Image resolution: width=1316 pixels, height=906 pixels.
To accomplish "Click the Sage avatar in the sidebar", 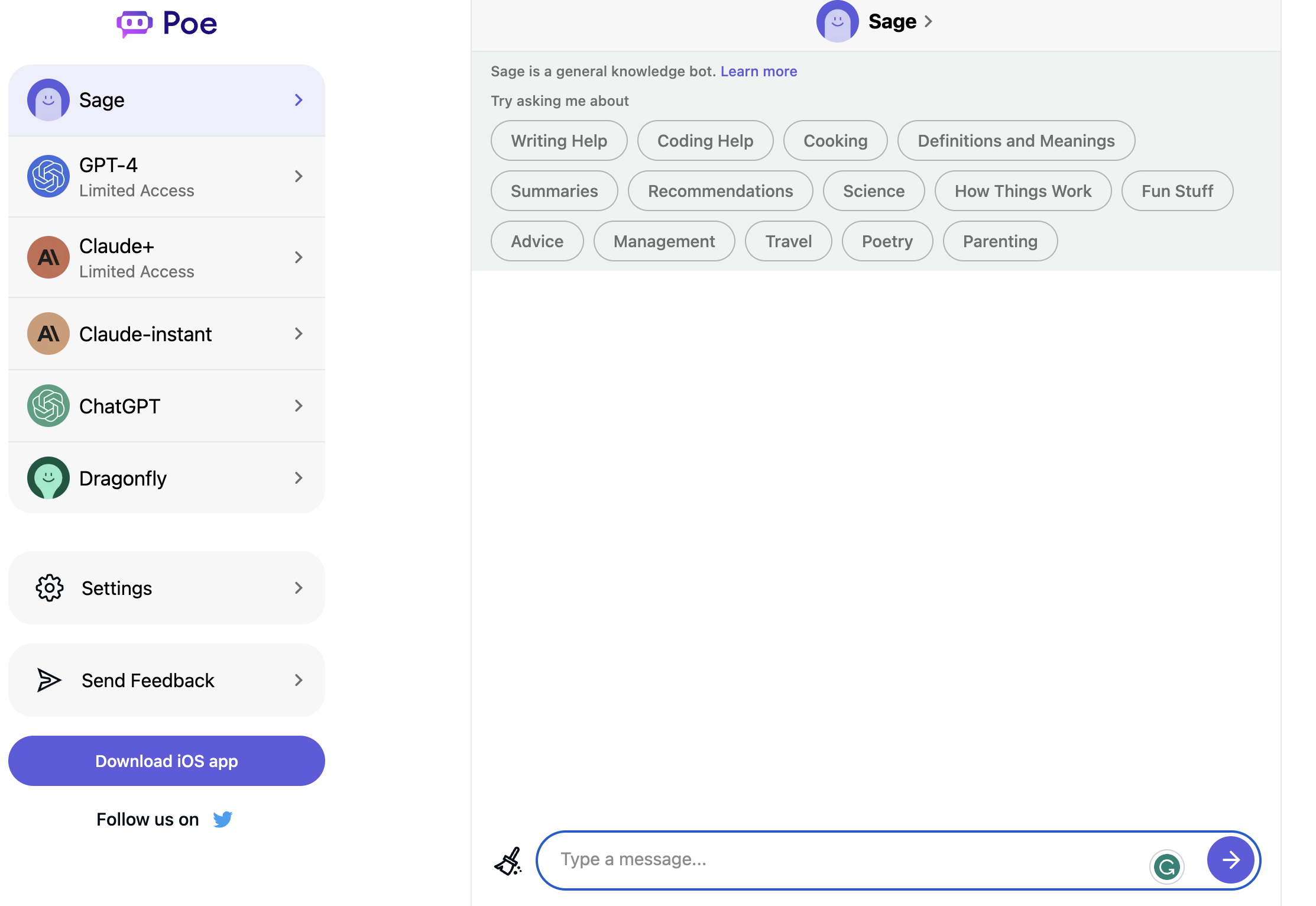I will [48, 100].
